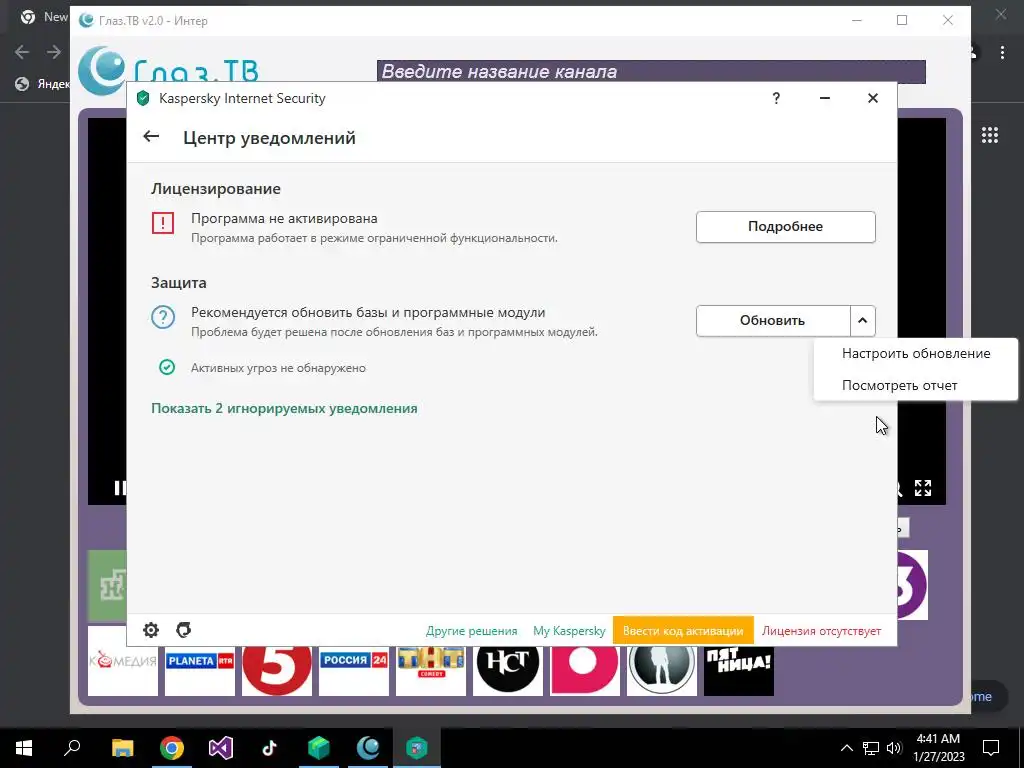Open Windows Start menu
Image resolution: width=1024 pixels, height=768 pixels.
(24, 748)
